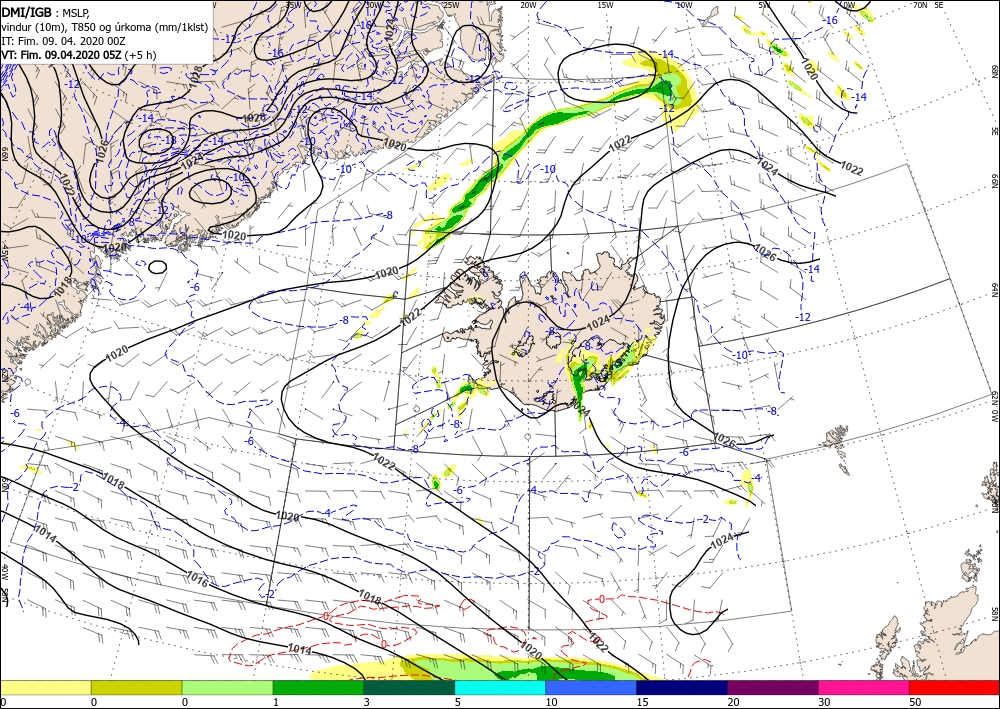Click the "5W" longitude label
Viewport: 1000px width, 709px height.
click(x=763, y=5)
